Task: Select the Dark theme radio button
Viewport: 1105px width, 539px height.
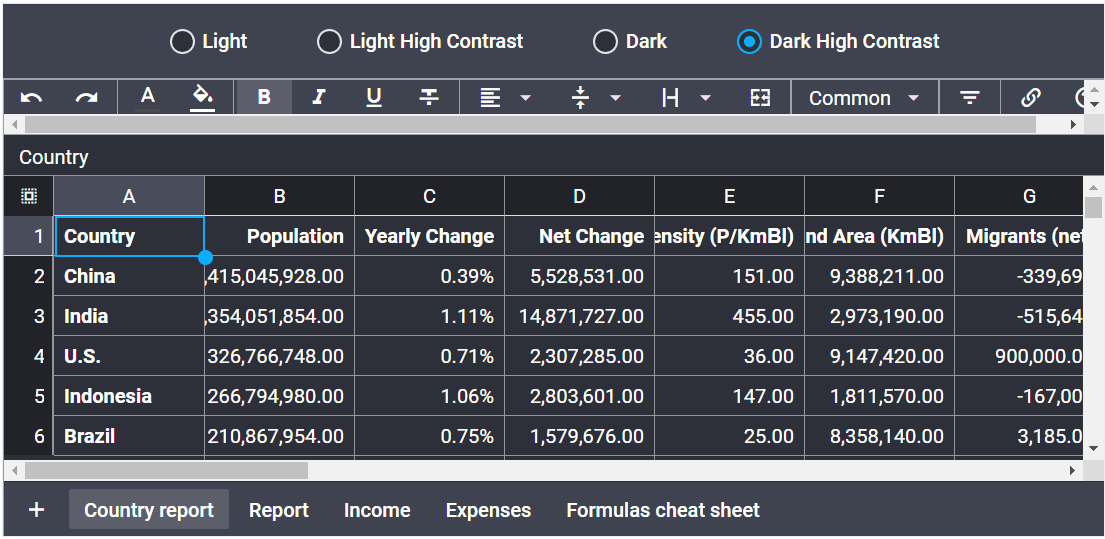Action: (x=605, y=42)
